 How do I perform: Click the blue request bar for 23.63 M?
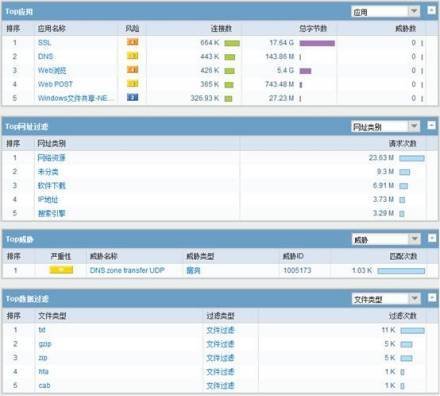click(x=412, y=158)
